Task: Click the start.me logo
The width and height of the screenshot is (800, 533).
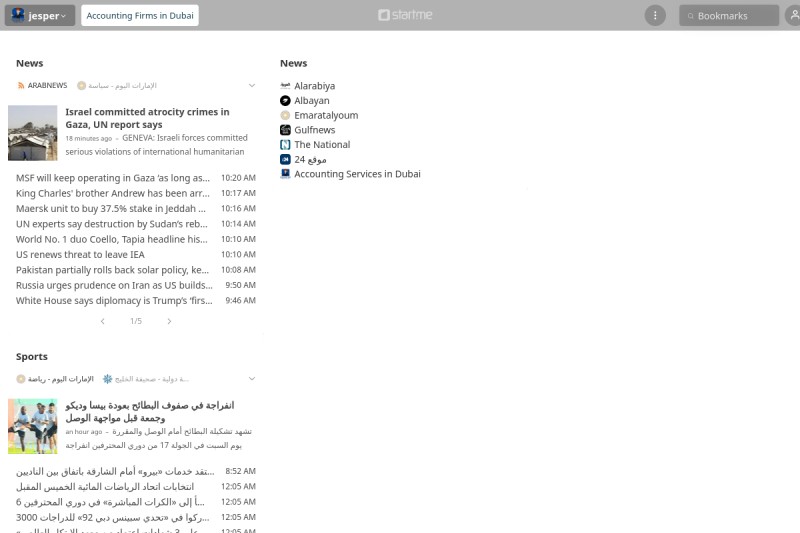Action: (x=405, y=15)
